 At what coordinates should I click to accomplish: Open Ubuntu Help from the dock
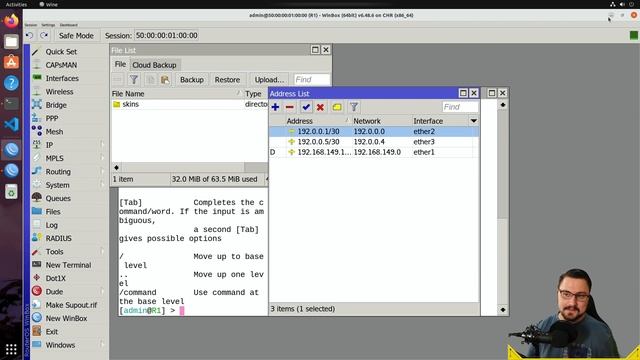[x=11, y=83]
